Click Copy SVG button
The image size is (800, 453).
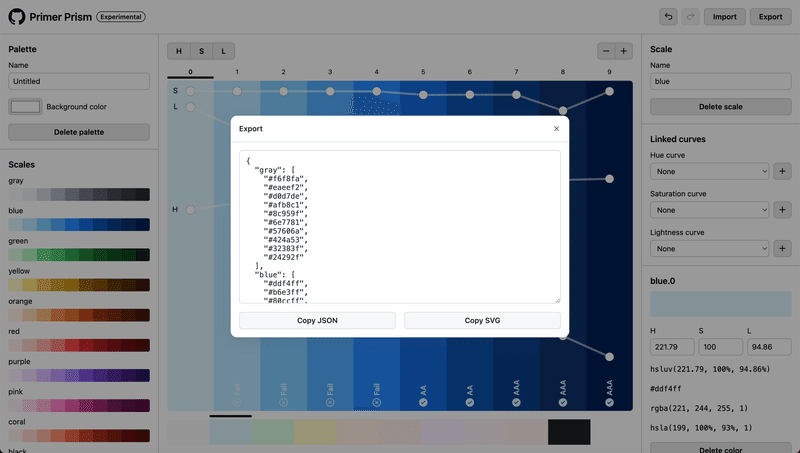482,320
